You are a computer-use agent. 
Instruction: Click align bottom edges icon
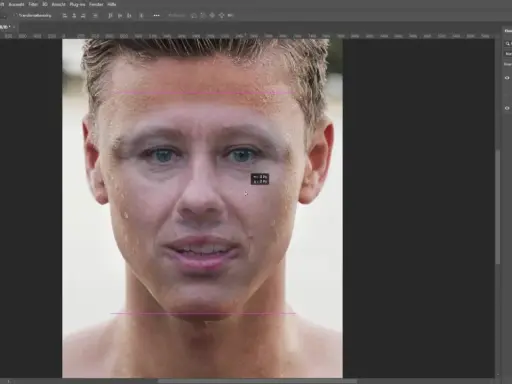(x=129, y=16)
